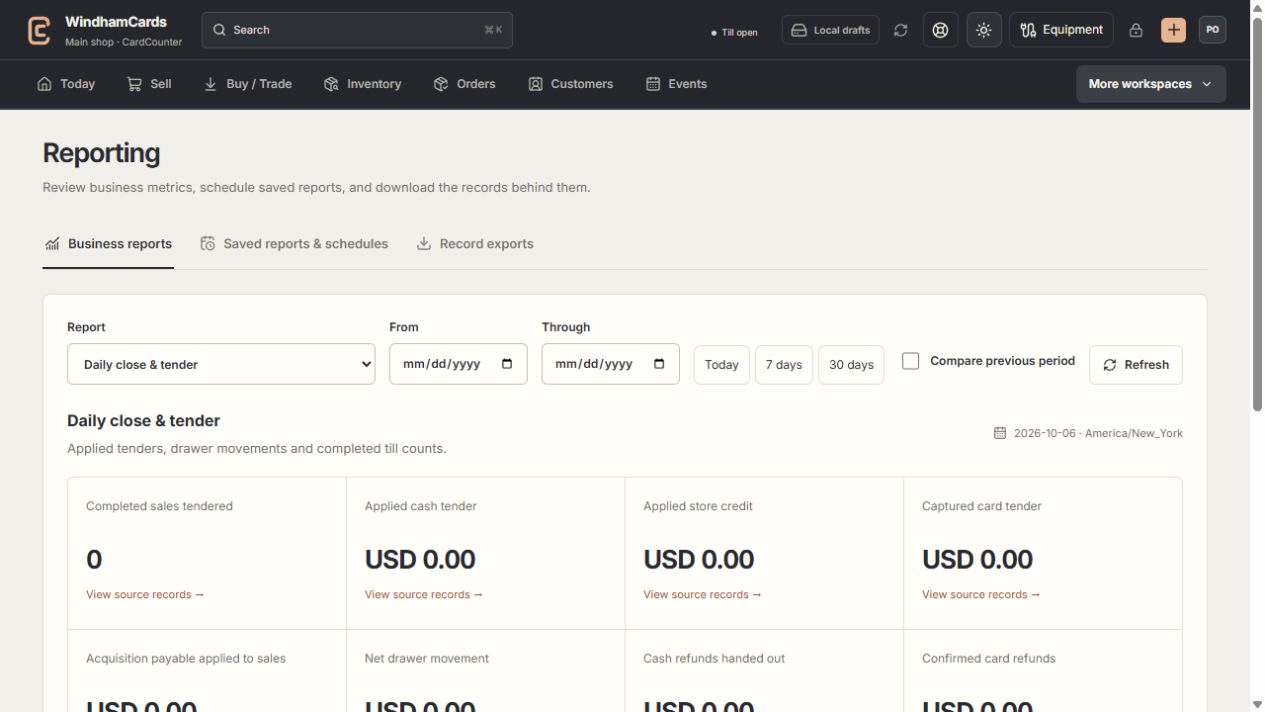Click the download icon on Record exports tab
1265x712 pixels.
click(424, 244)
